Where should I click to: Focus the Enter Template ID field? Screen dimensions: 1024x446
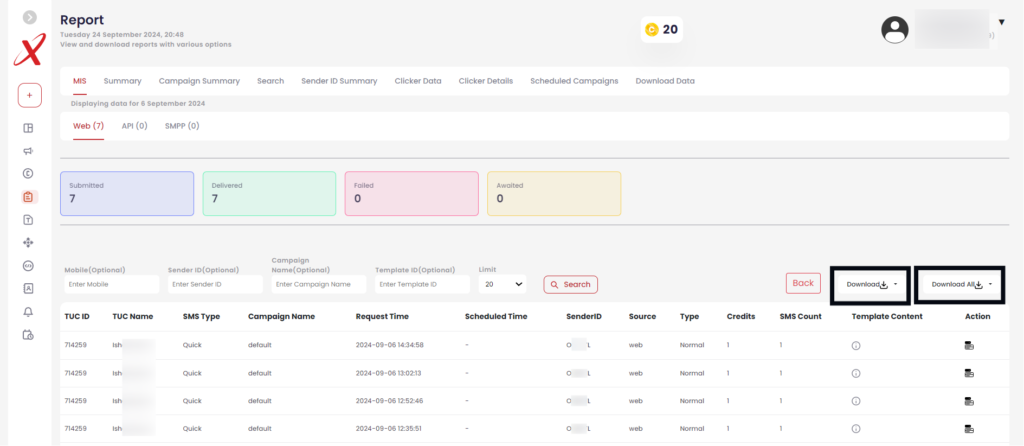pos(423,284)
